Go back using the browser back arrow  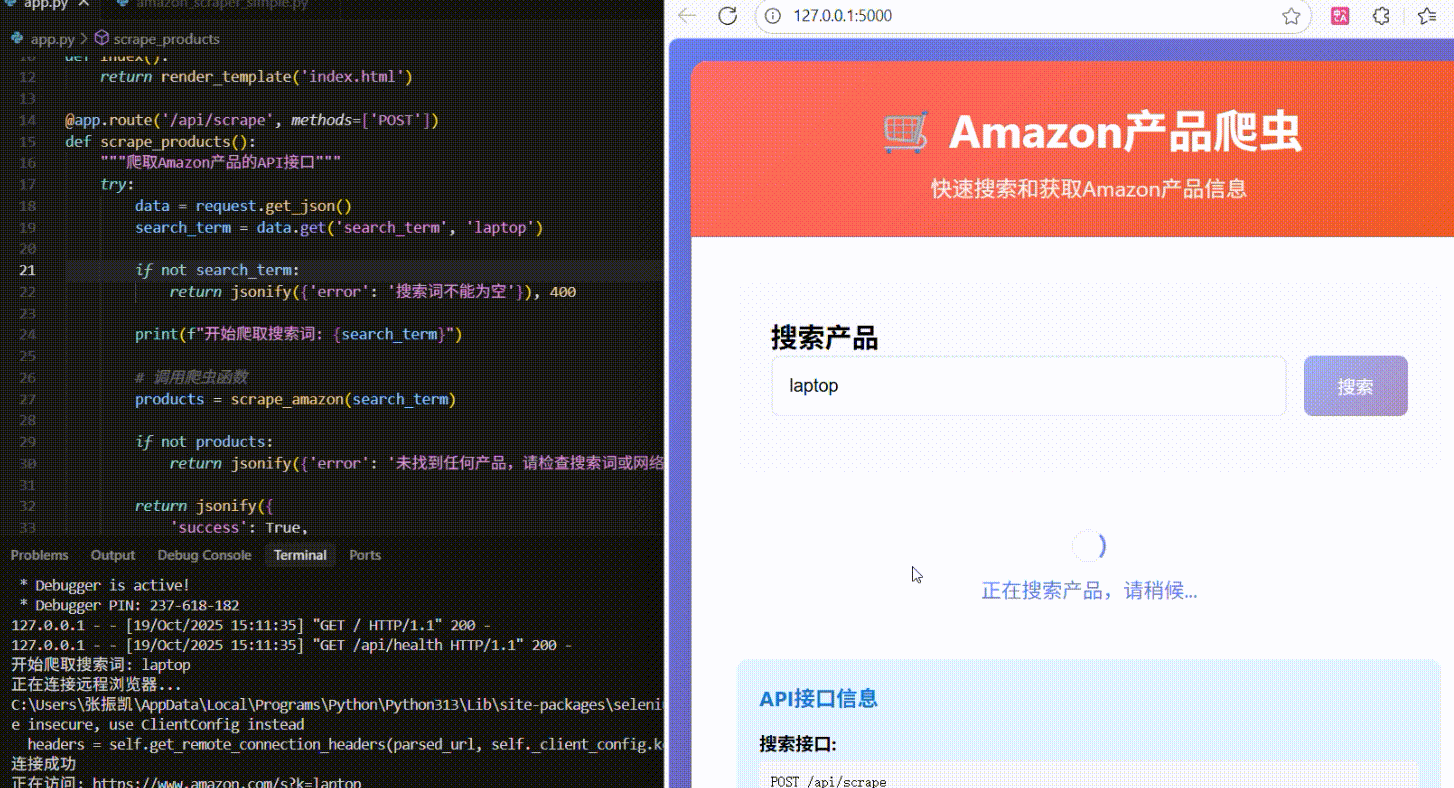[x=687, y=16]
